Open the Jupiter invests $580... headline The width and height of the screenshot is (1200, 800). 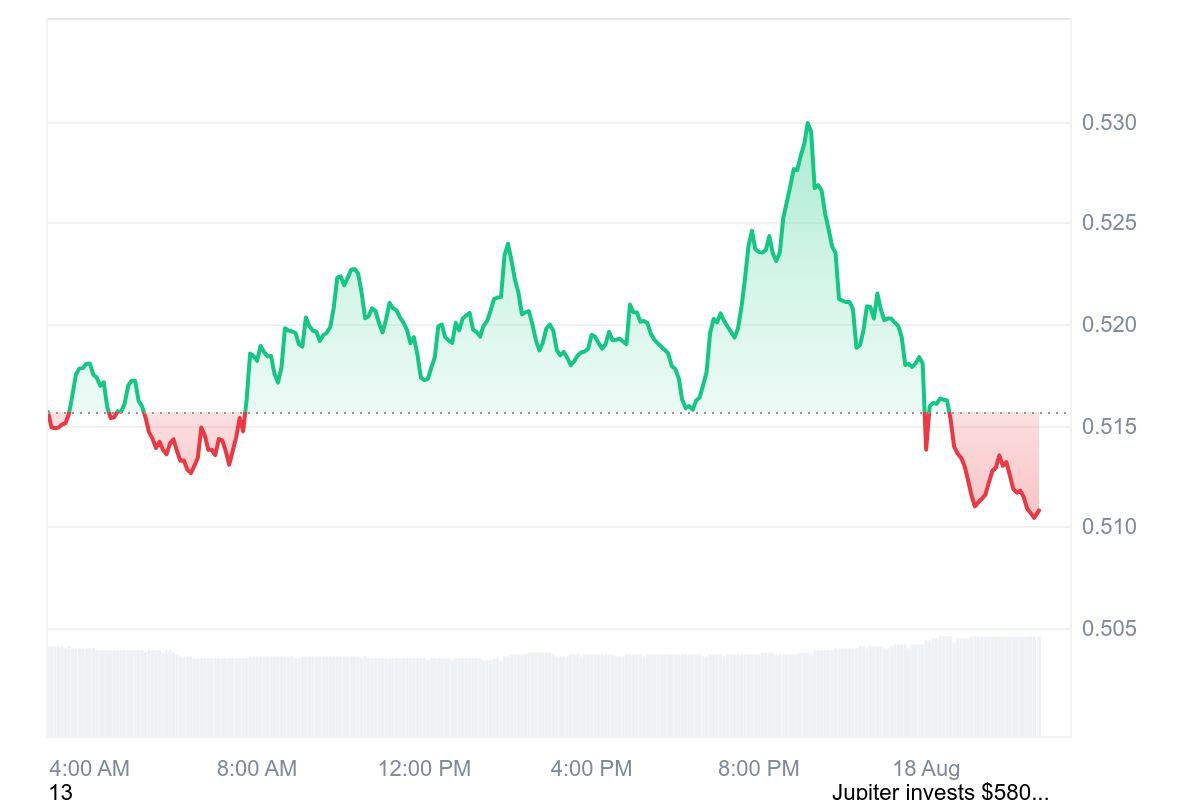940,792
